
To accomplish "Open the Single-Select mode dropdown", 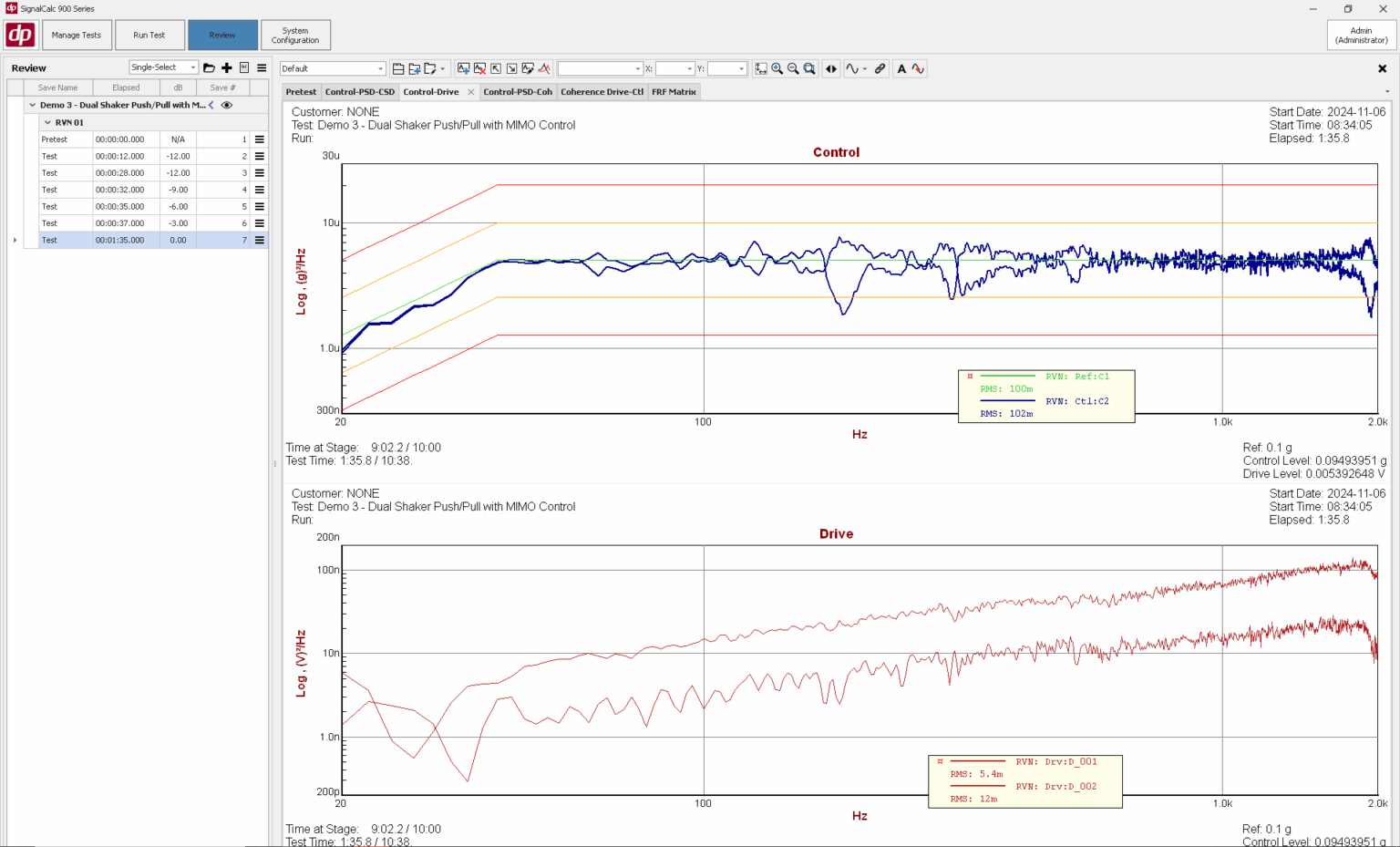I will point(163,67).
